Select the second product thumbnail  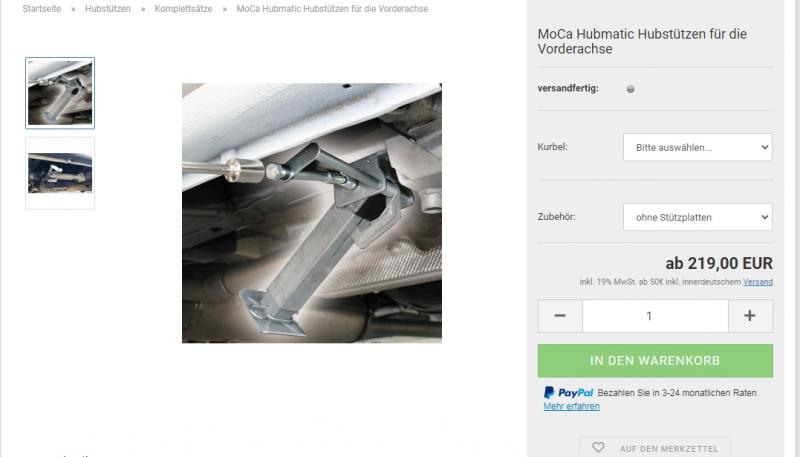pyautogui.click(x=60, y=173)
